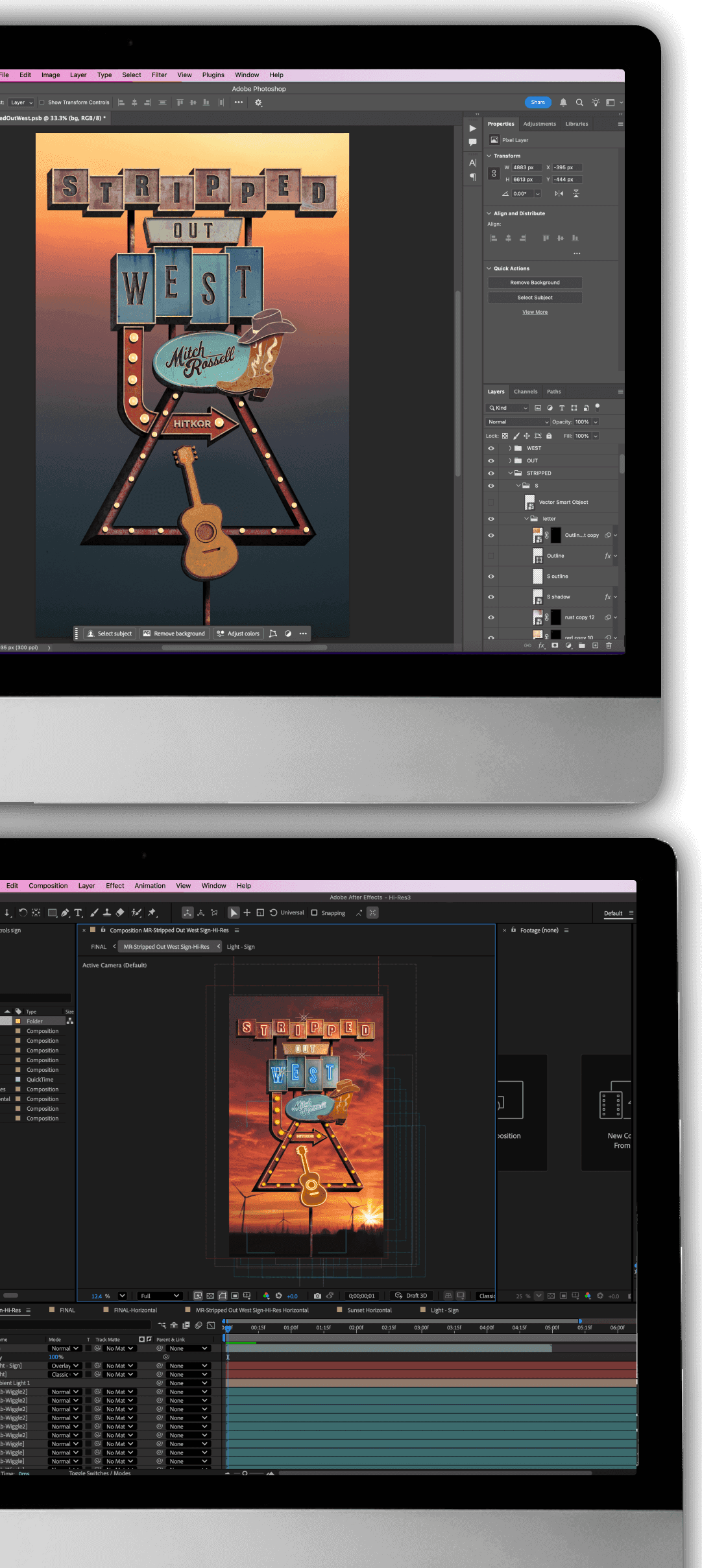This screenshot has width=702, height=1568.
Task: Filter layers by type (T) icon
Action: tap(562, 408)
